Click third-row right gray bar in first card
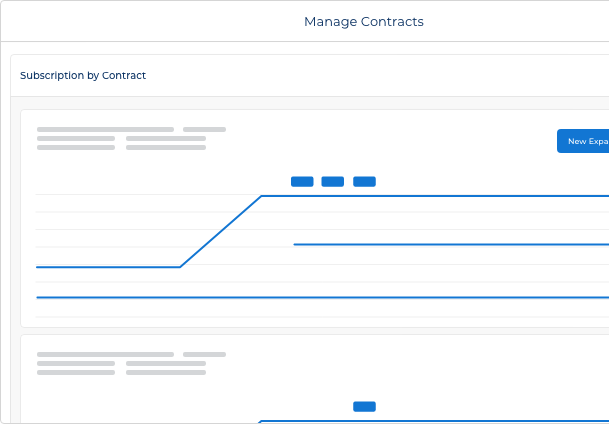609x424 pixels. (x=166, y=147)
